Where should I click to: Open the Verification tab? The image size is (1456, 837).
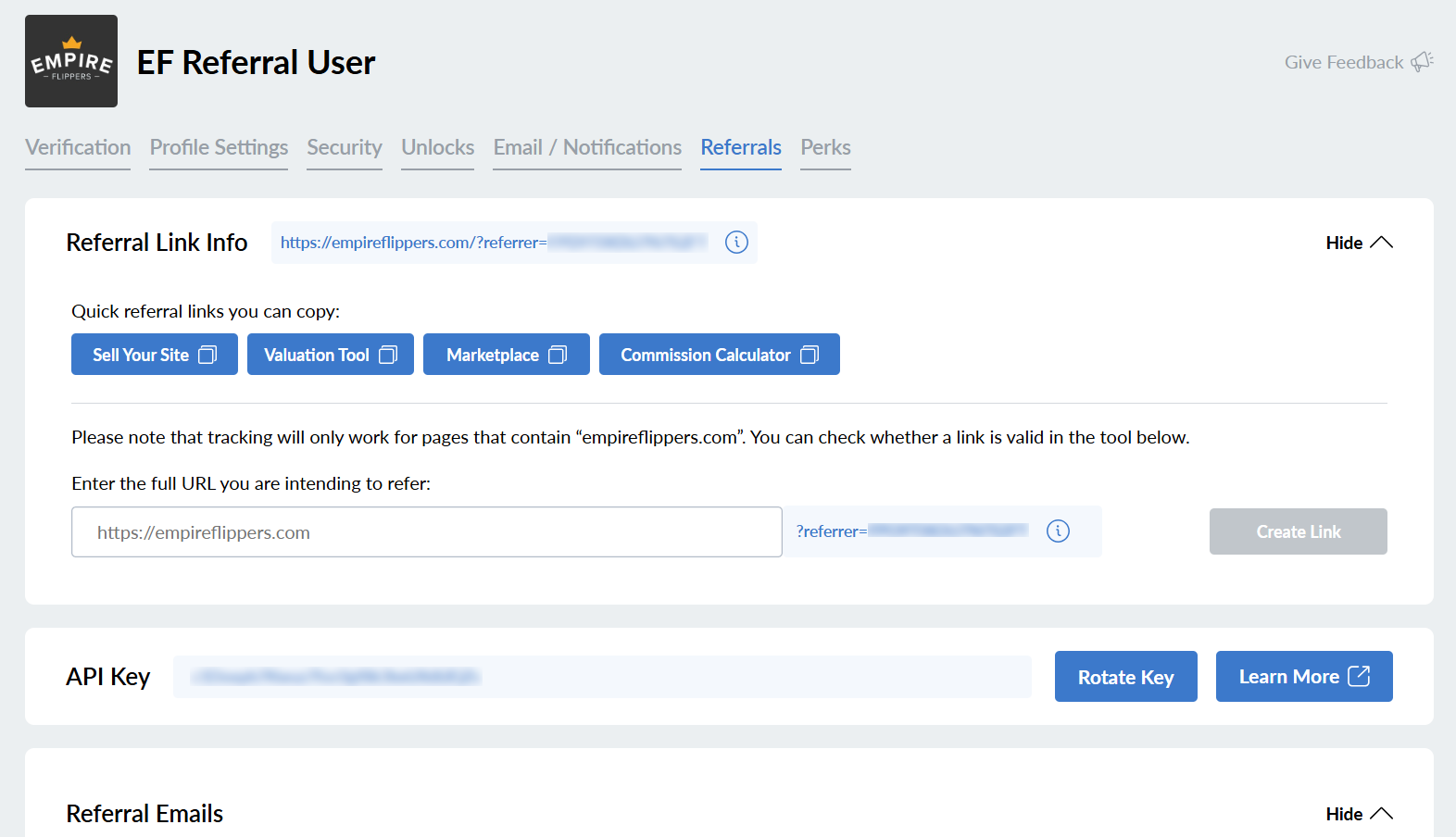click(78, 148)
